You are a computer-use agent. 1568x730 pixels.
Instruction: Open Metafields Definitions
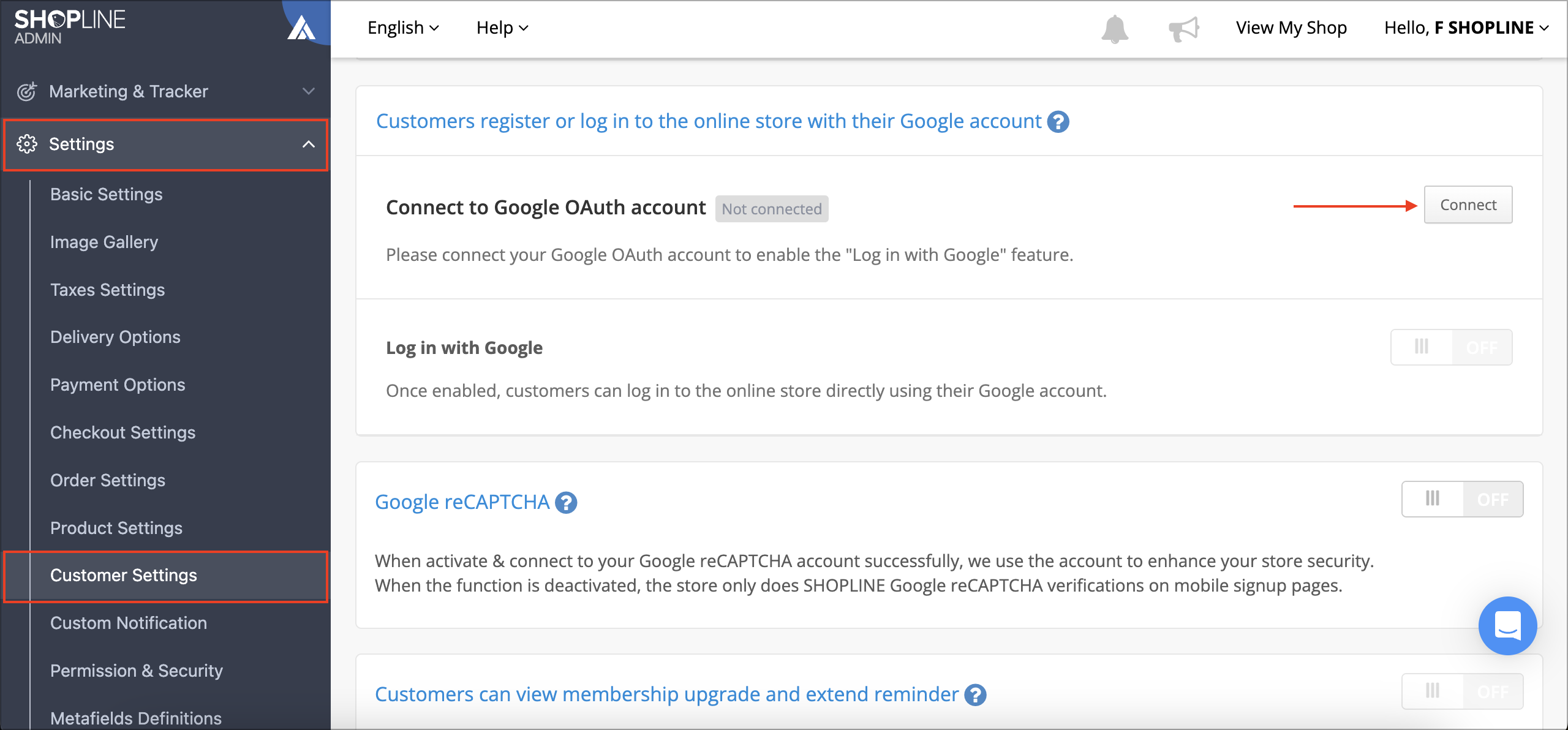click(136, 718)
